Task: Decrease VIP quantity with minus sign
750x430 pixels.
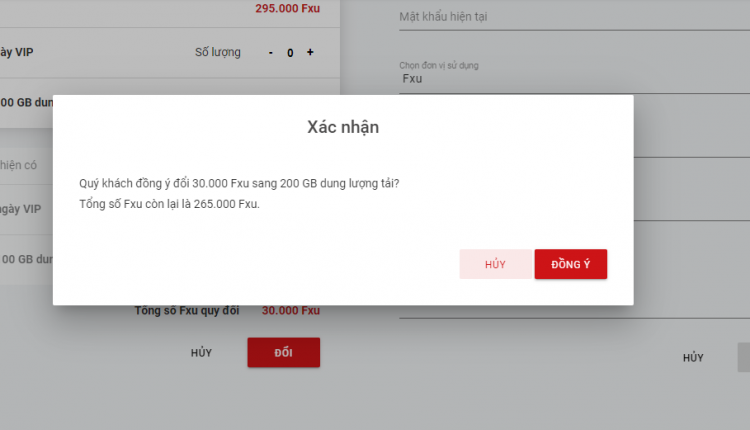Action: pyautogui.click(x=271, y=53)
